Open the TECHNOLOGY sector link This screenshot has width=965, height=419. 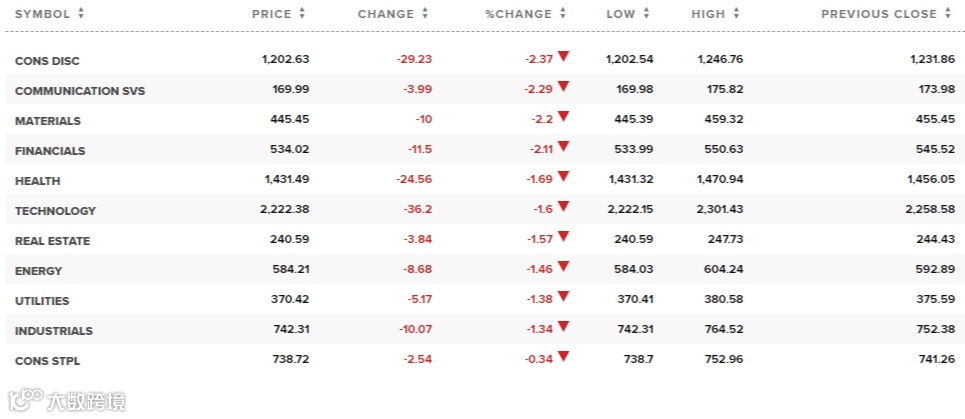[56, 211]
